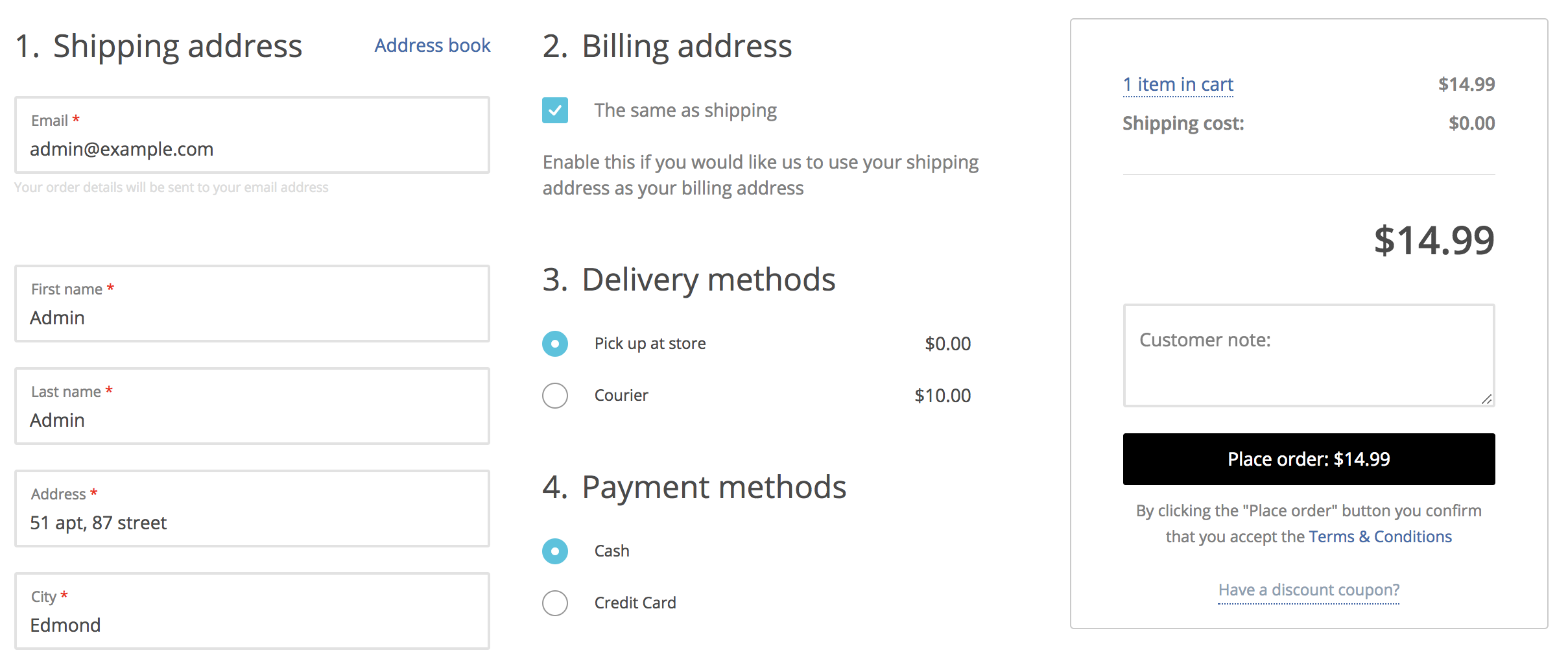This screenshot has width=1568, height=659.
Task: Open the Address book
Action: 432,45
